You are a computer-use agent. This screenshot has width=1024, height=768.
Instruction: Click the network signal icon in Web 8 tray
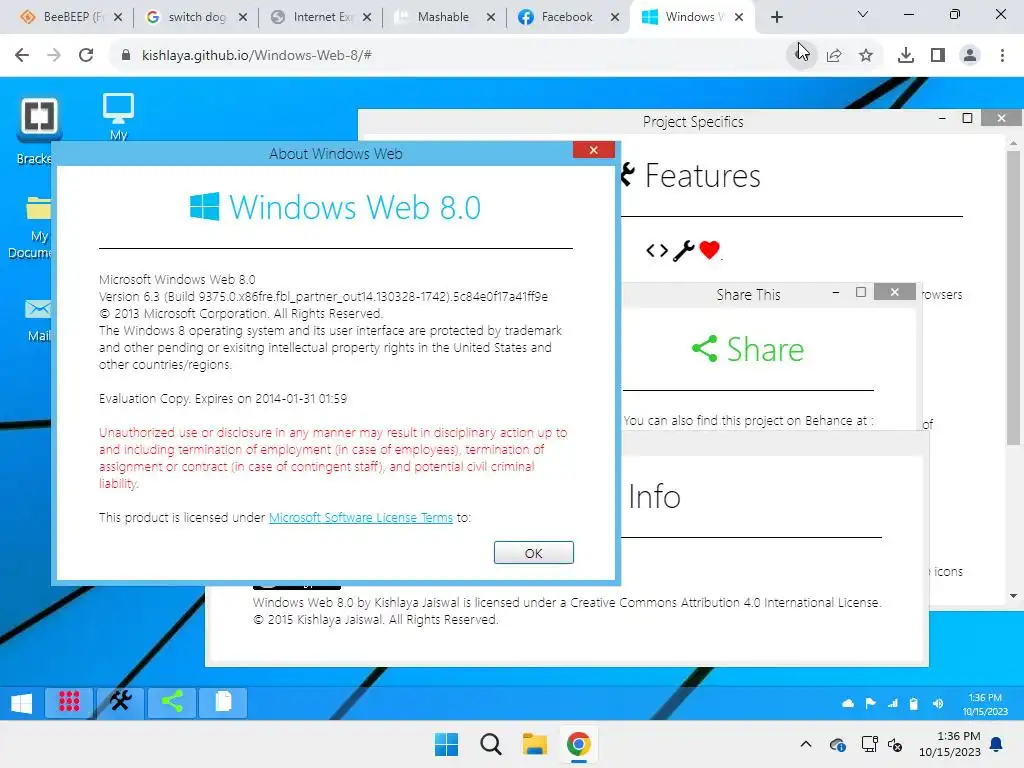893,703
